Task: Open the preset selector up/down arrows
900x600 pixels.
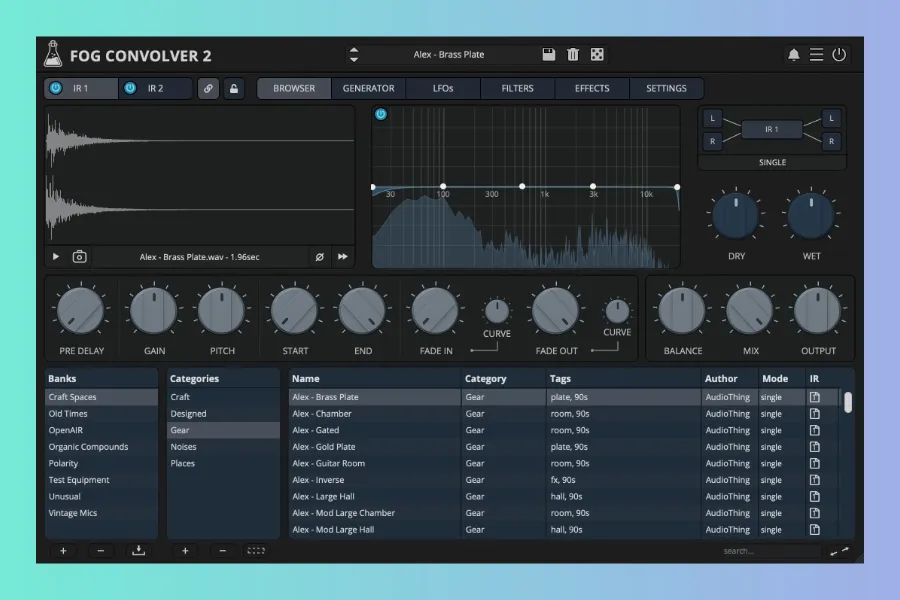Action: pyautogui.click(x=353, y=55)
